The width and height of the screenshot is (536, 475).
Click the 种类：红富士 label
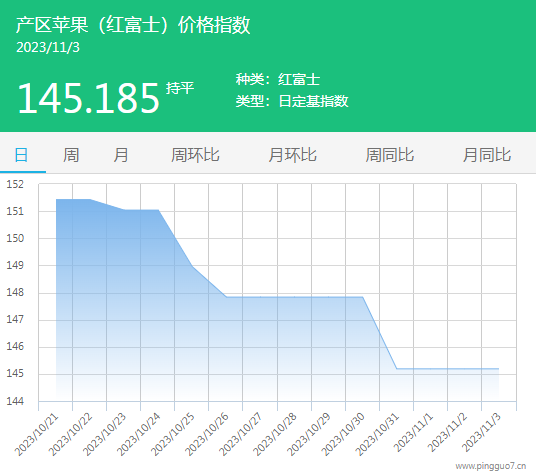pyautogui.click(x=278, y=80)
